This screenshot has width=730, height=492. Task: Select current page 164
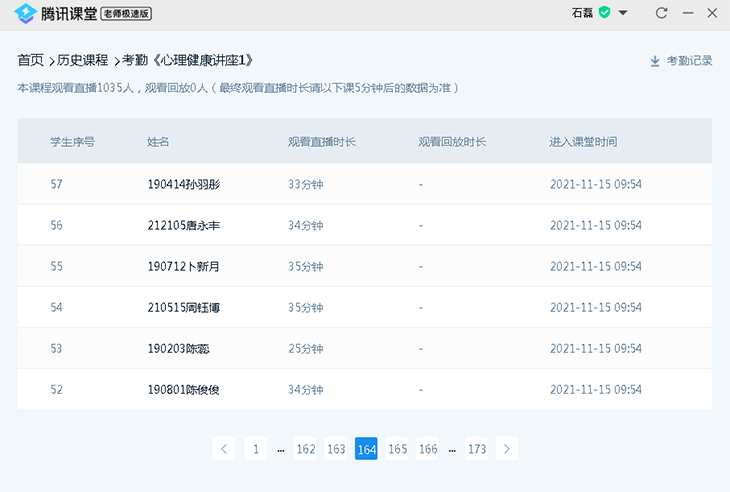366,449
